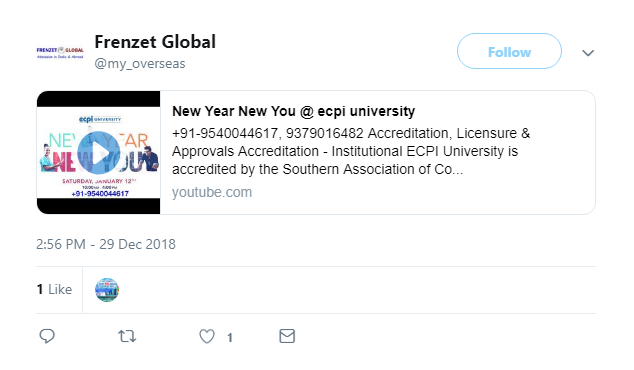Show the list under 1 Like
634x370 pixels.
point(54,289)
